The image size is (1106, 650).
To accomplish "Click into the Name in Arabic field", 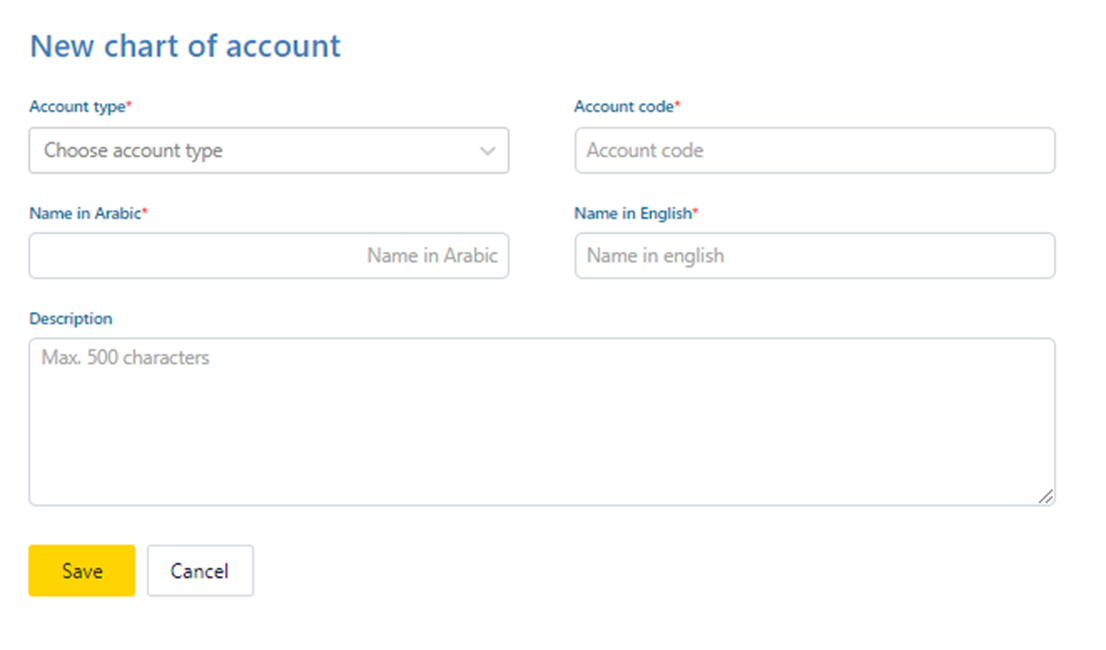I will click(x=268, y=256).
